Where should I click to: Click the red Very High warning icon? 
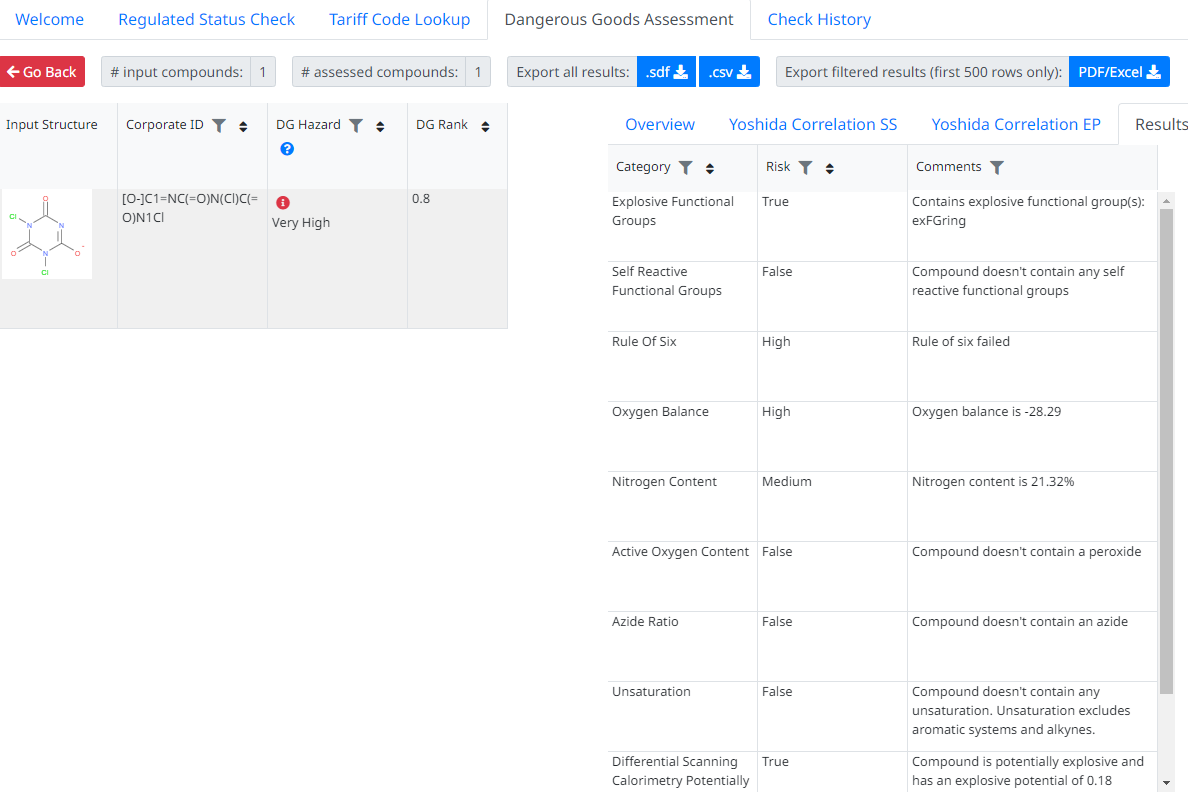(x=283, y=203)
